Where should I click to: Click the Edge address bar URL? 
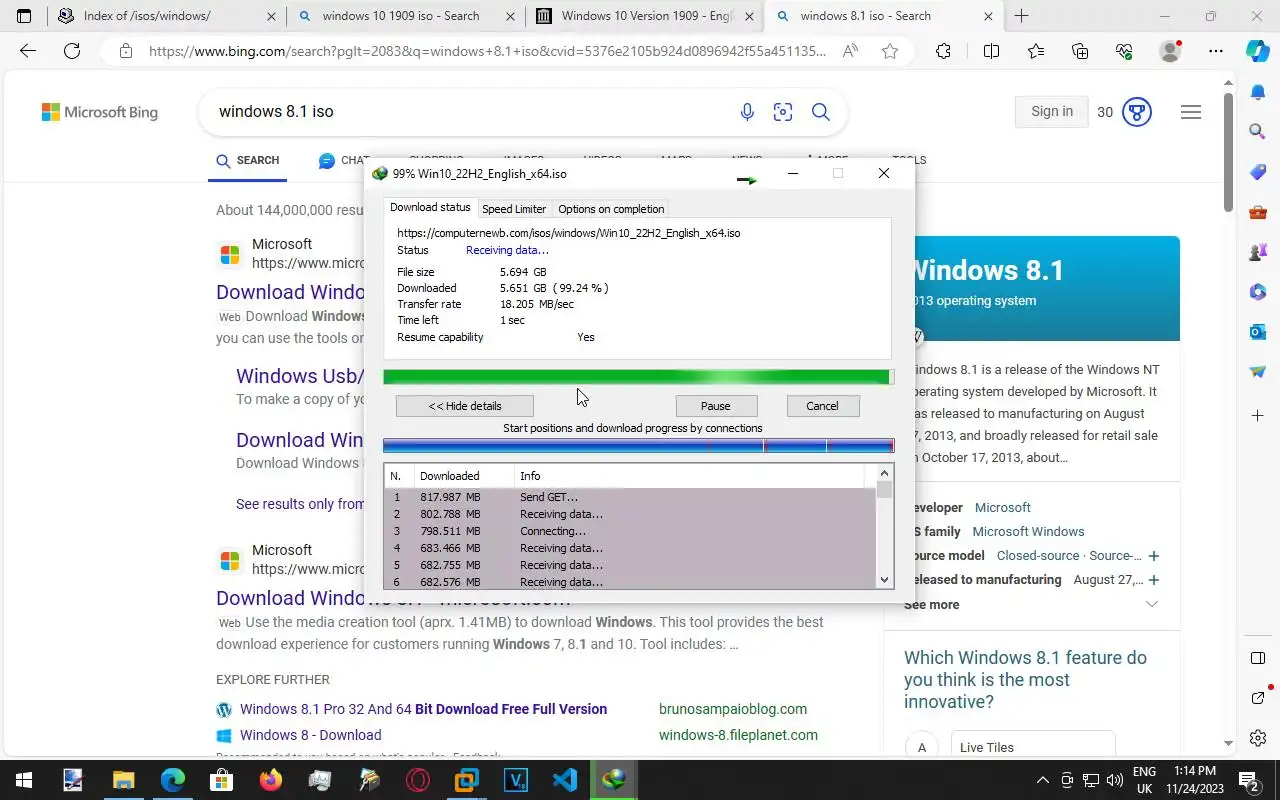(x=487, y=51)
